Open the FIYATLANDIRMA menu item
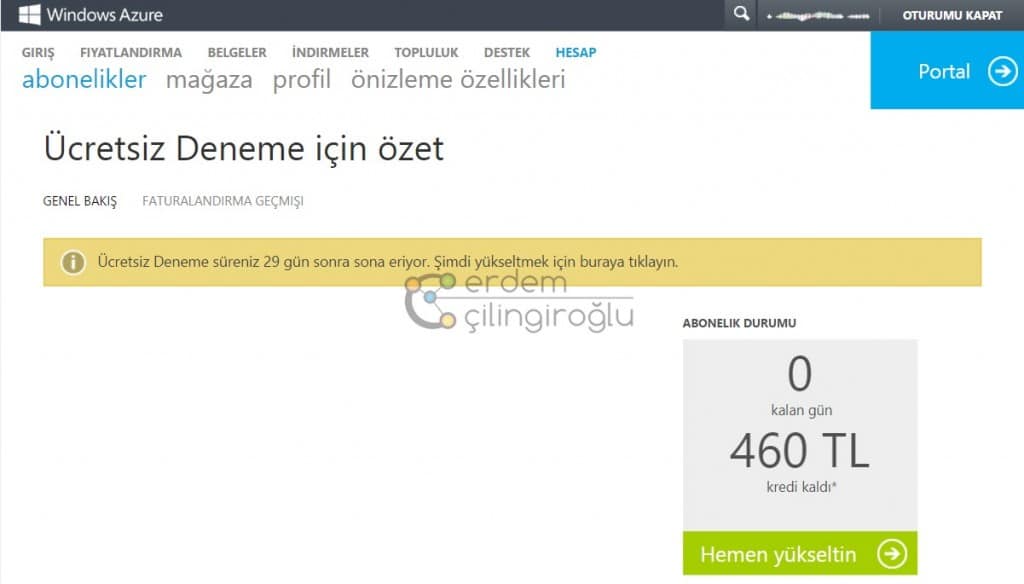Screen dimensions: 1024x584 131,52
